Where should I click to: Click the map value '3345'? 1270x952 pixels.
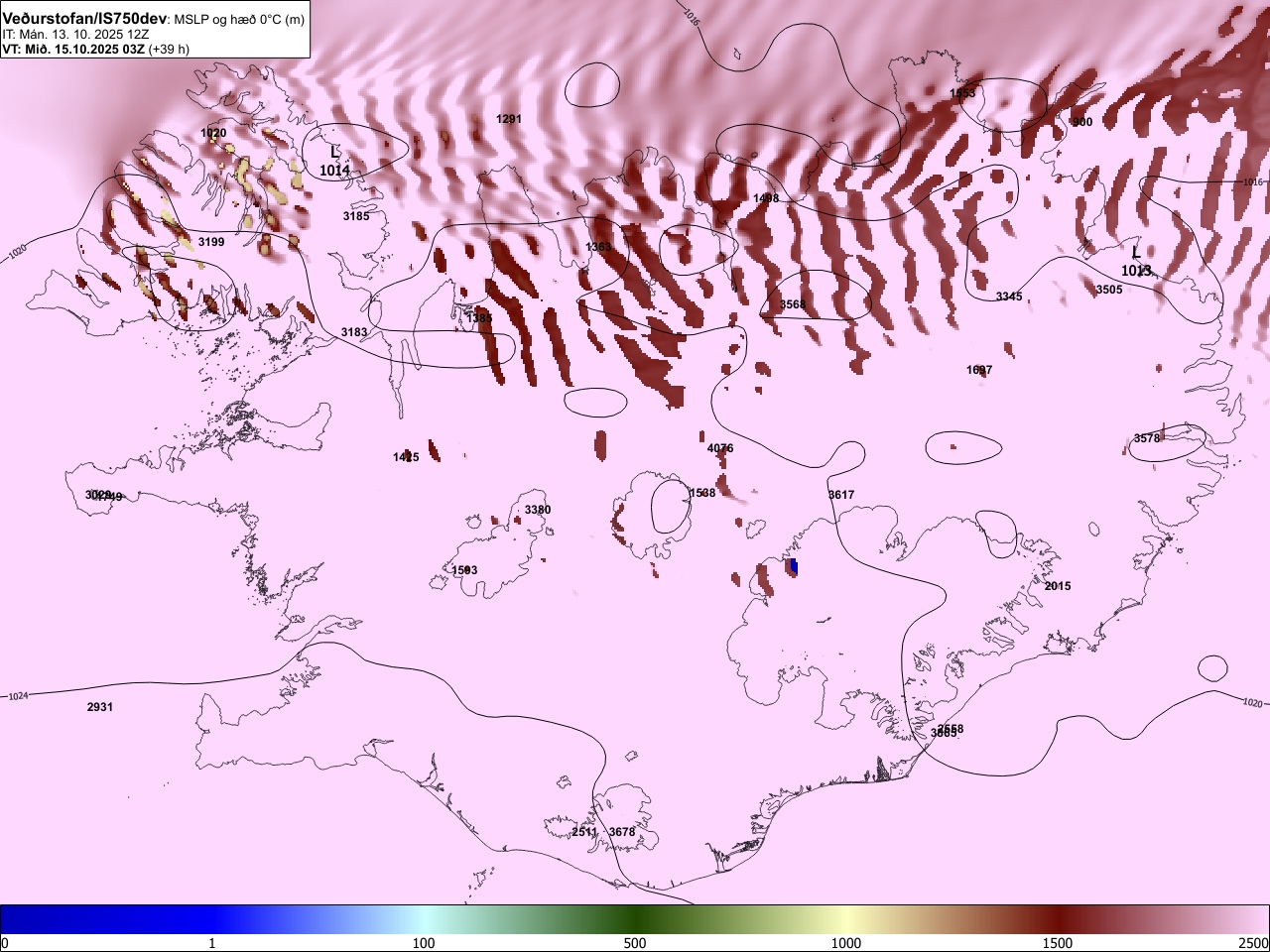(1009, 297)
